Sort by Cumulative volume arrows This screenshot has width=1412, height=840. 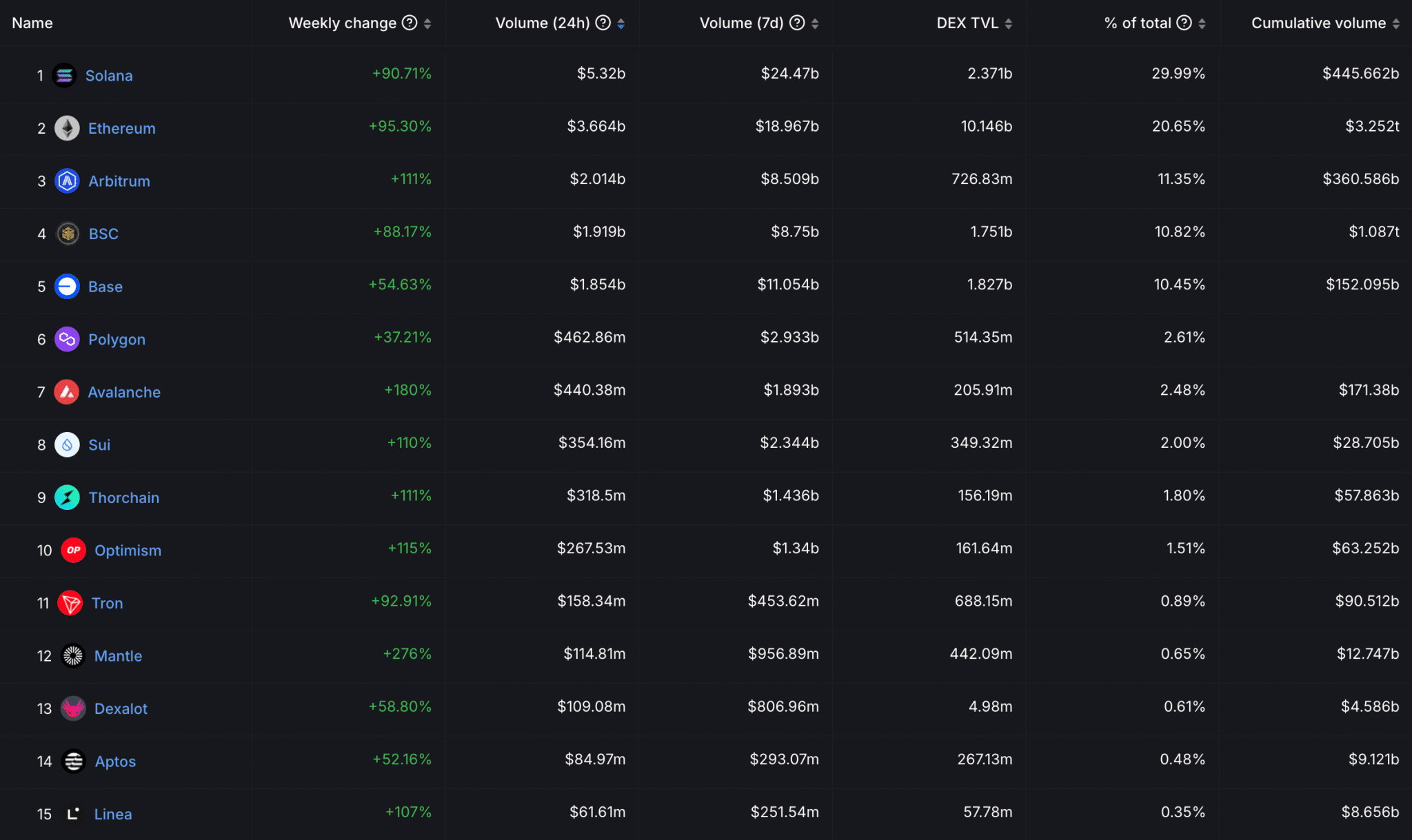[1396, 23]
